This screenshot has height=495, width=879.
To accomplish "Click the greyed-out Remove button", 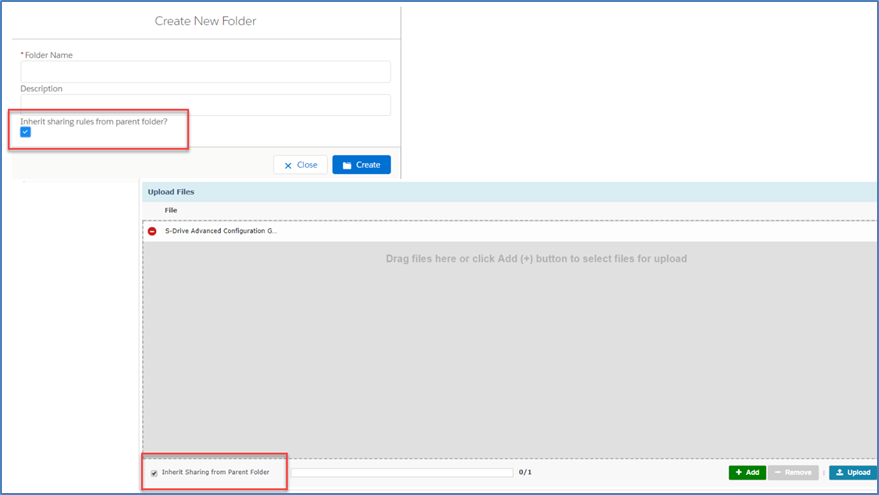I will click(793, 472).
